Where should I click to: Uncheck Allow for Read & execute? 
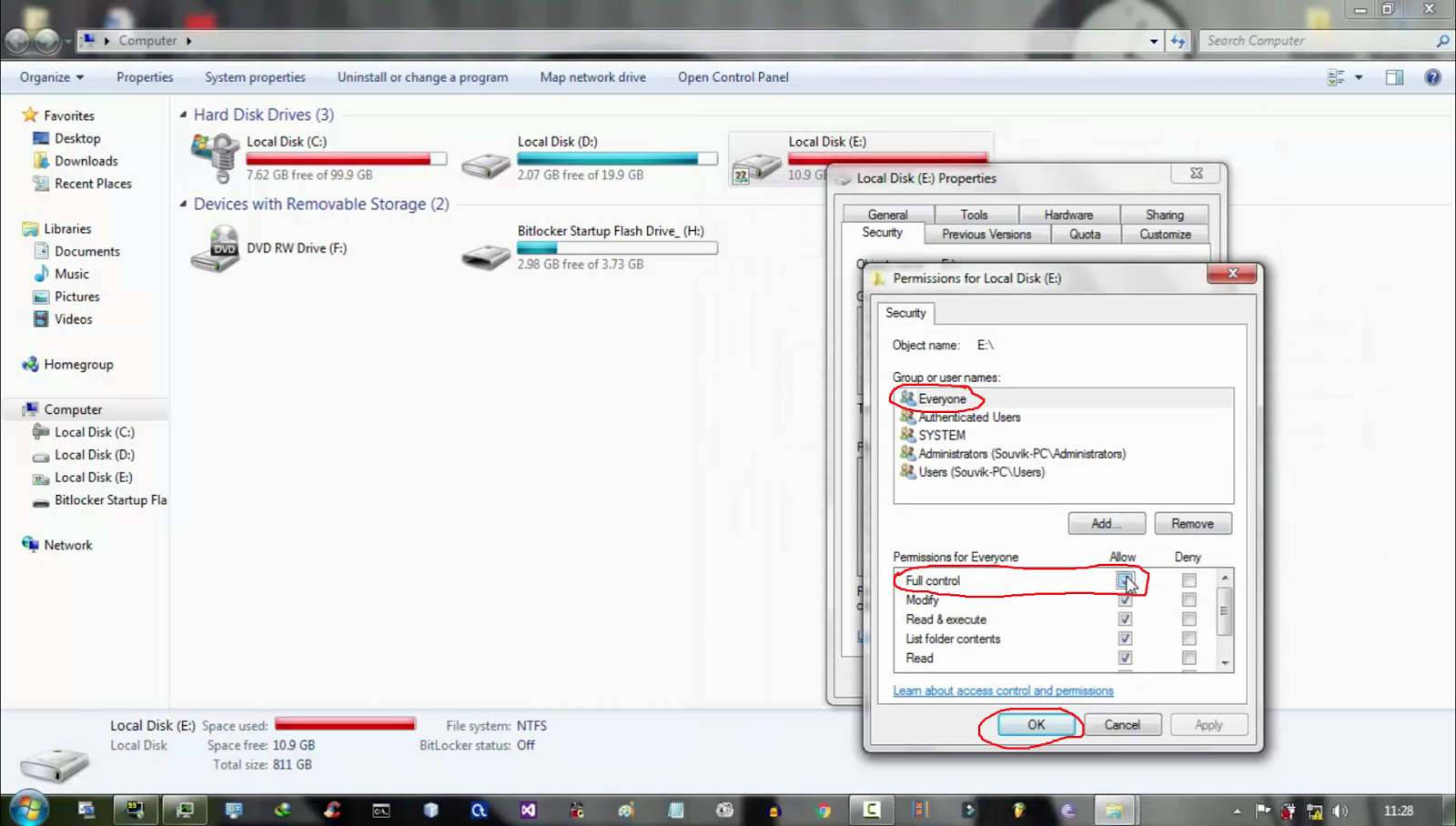tap(1125, 619)
